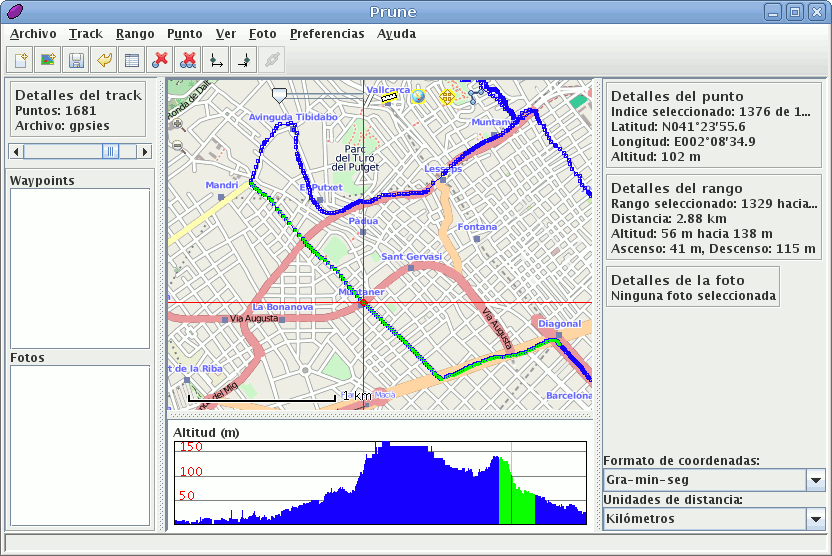Open the Preferencias menu
This screenshot has width=832, height=556.
point(327,33)
